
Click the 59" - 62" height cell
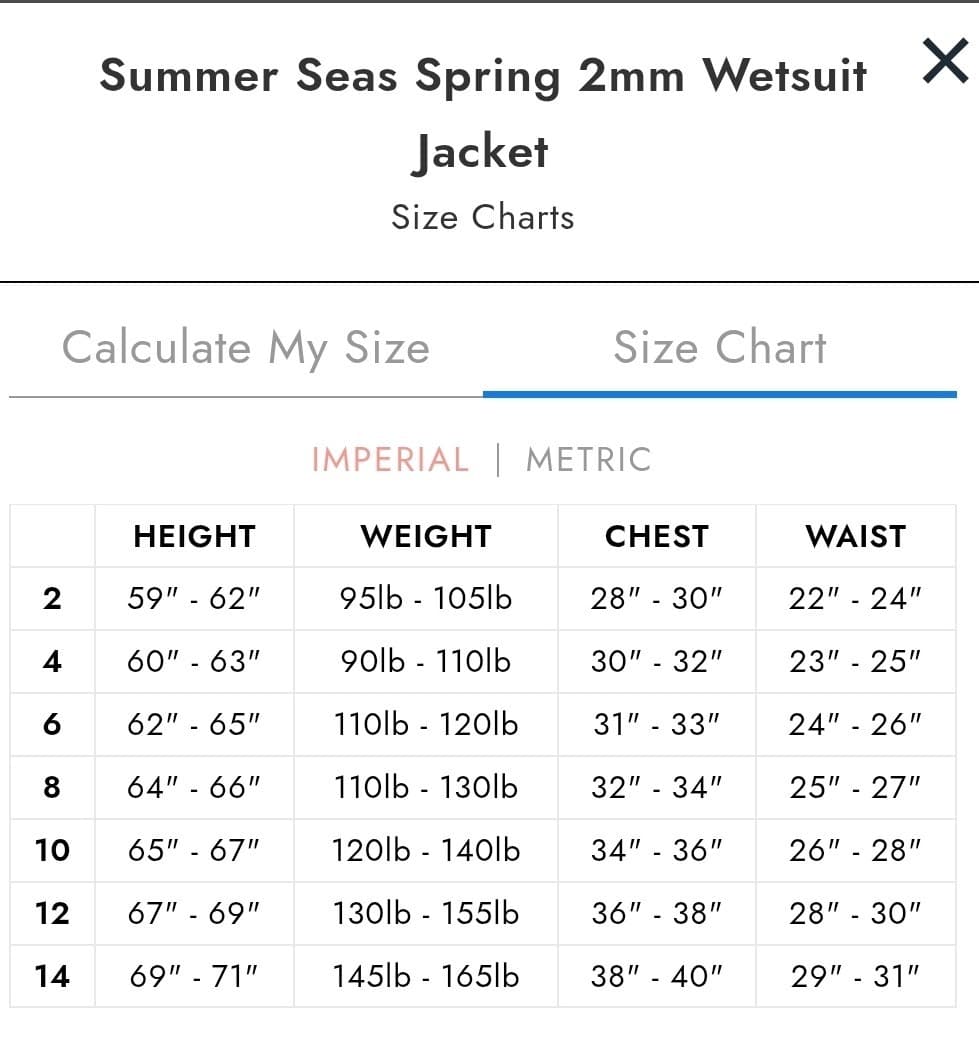tap(194, 598)
